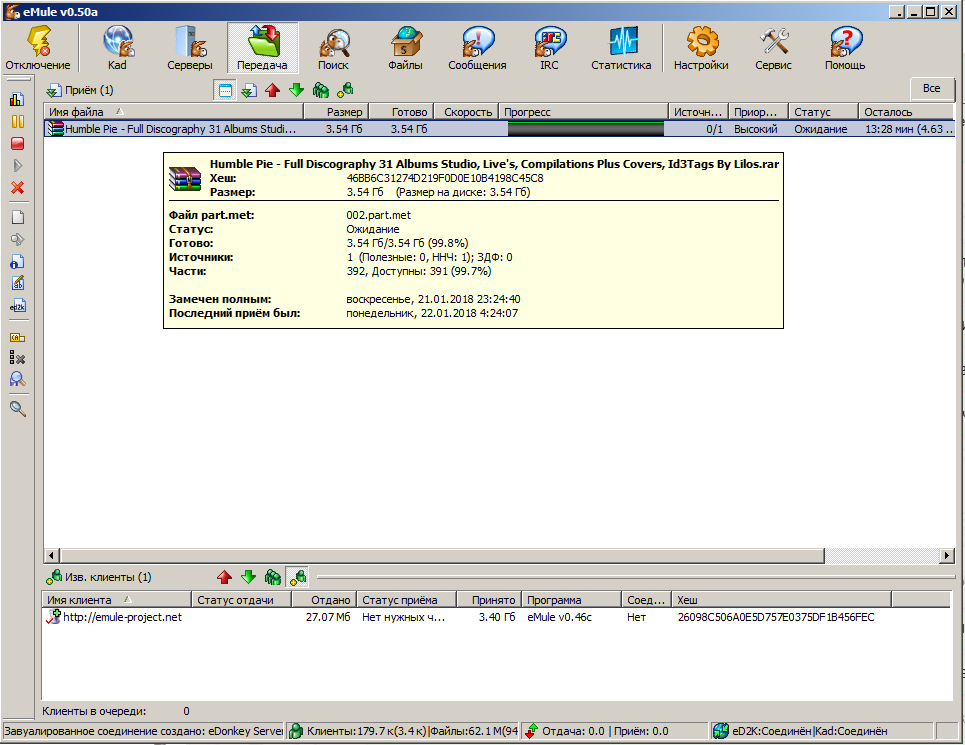Toggle known clients view in bottom pane

click(x=298, y=577)
